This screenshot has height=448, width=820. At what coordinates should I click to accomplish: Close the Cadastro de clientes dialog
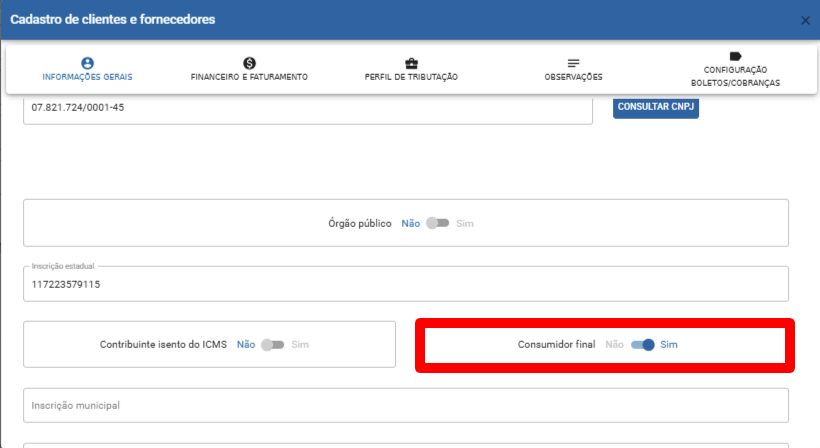click(805, 20)
